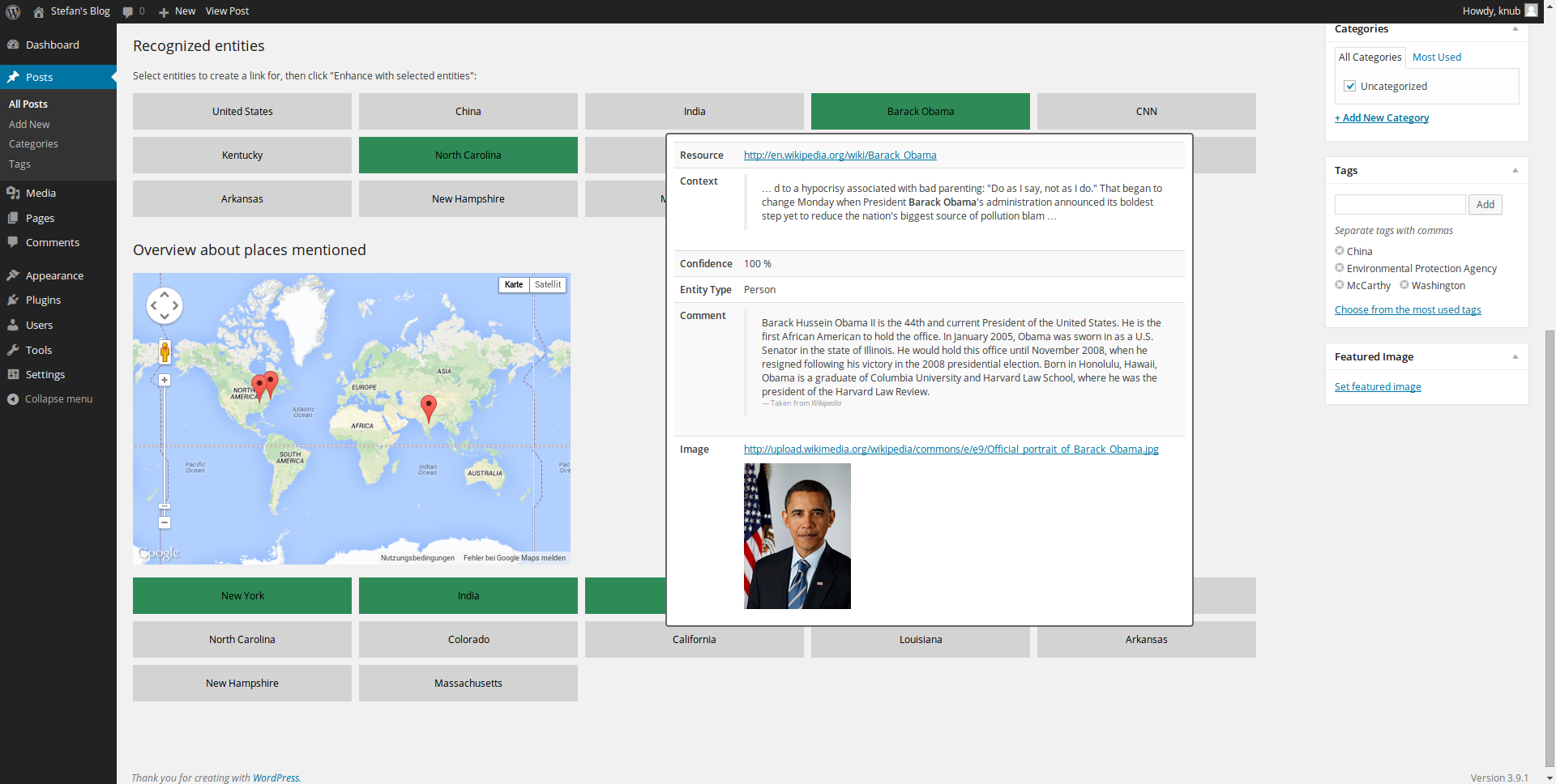Click the home icon for Stefan's Blog
The image size is (1556, 784).
point(38,11)
